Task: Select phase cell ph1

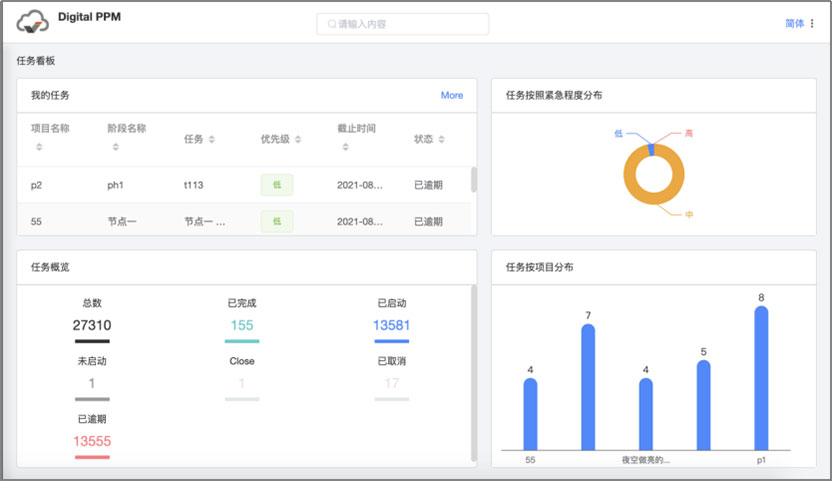Action: click(x=115, y=185)
